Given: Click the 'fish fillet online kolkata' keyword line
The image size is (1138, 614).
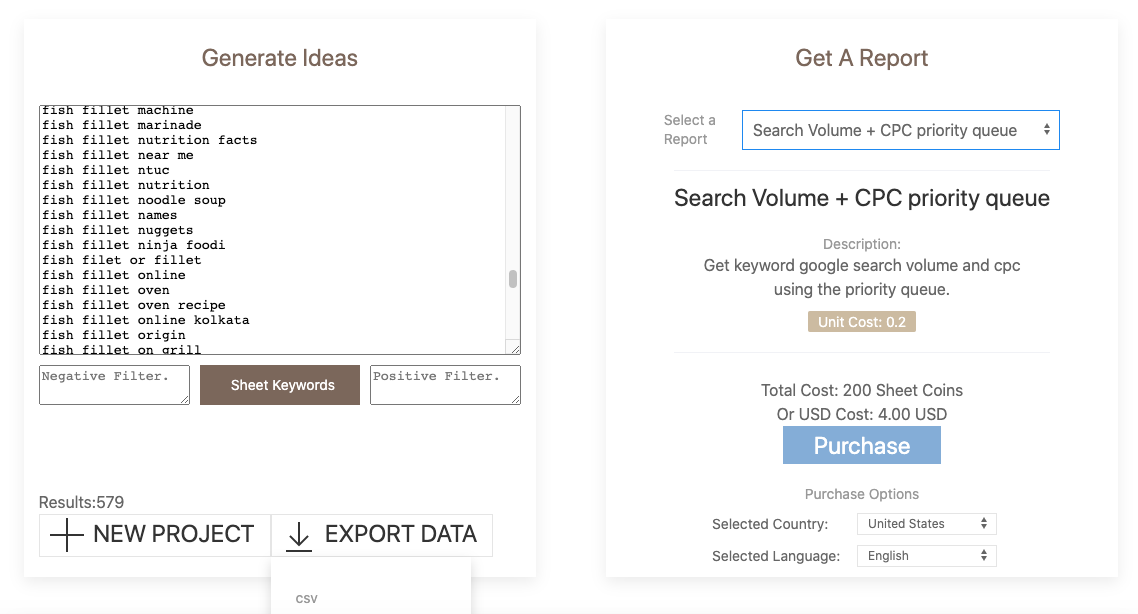Looking at the screenshot, I should pos(146,320).
